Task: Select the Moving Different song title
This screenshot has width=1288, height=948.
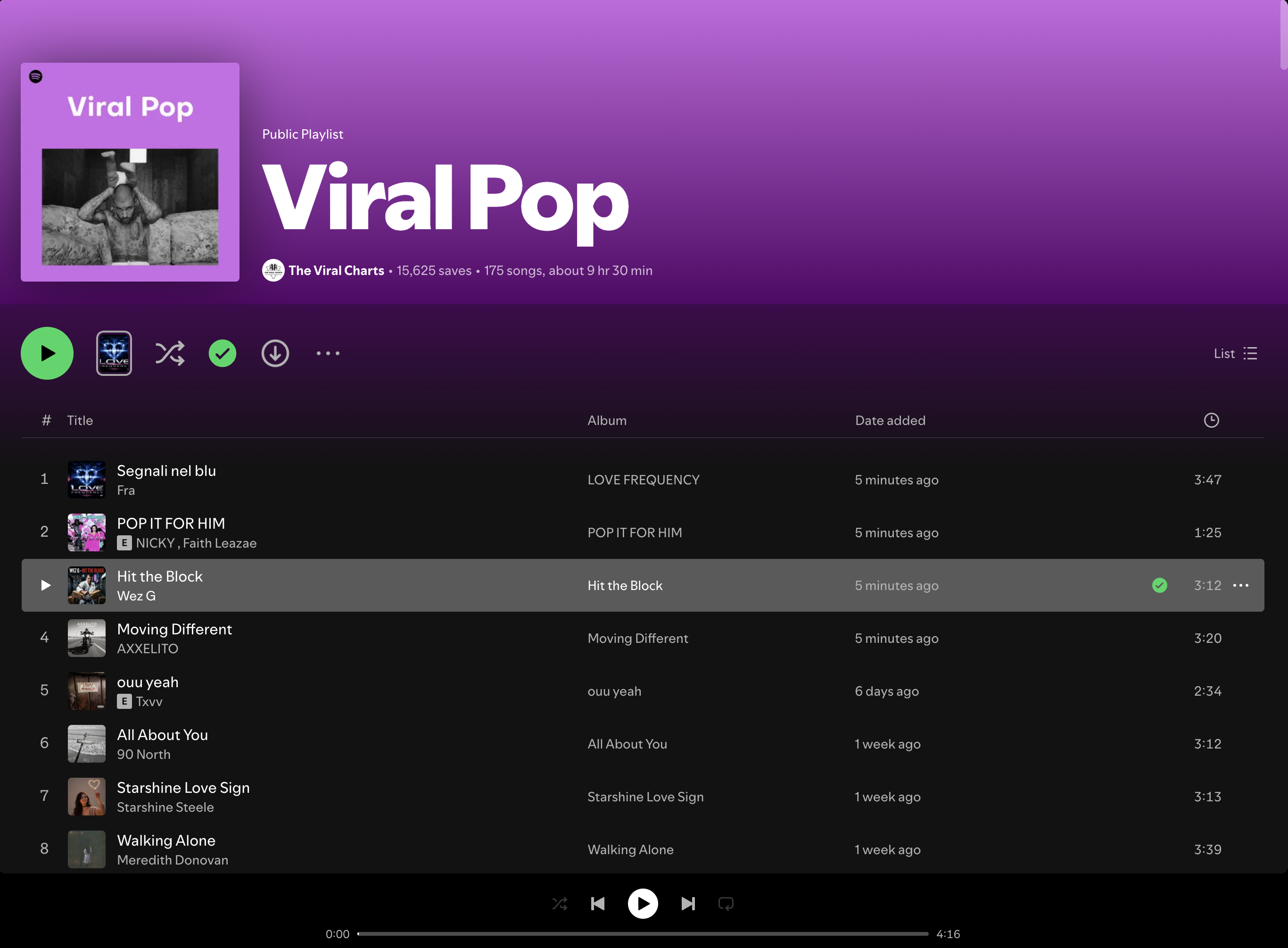Action: pos(174,629)
